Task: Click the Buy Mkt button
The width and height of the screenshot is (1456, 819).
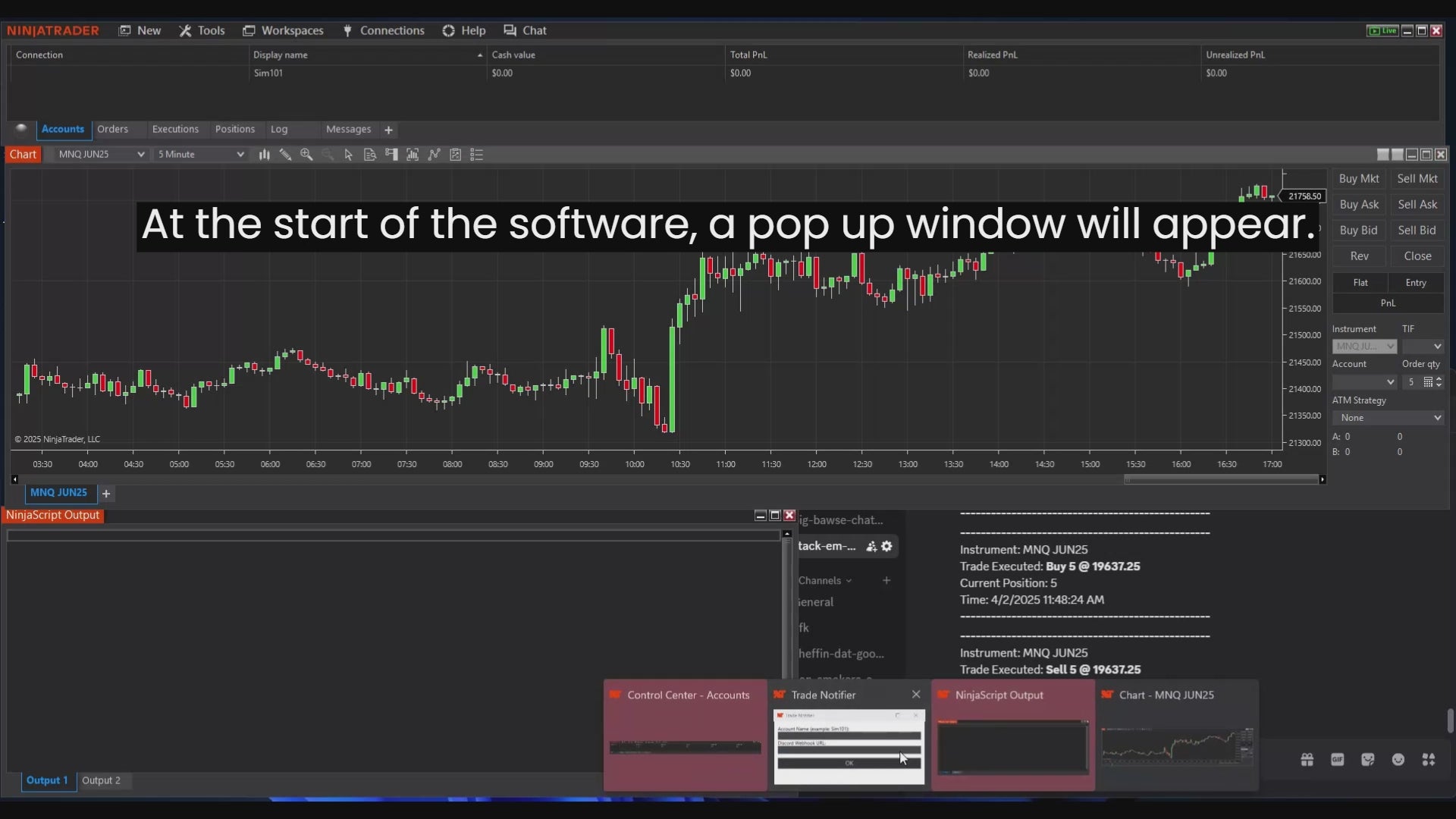Action: (1359, 179)
